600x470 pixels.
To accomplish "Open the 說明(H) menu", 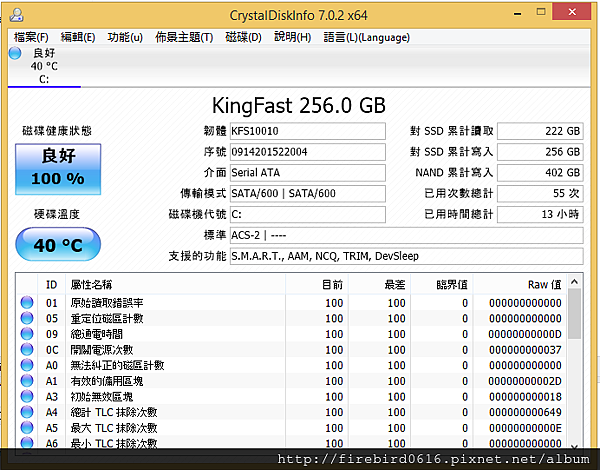I will click(x=292, y=38).
